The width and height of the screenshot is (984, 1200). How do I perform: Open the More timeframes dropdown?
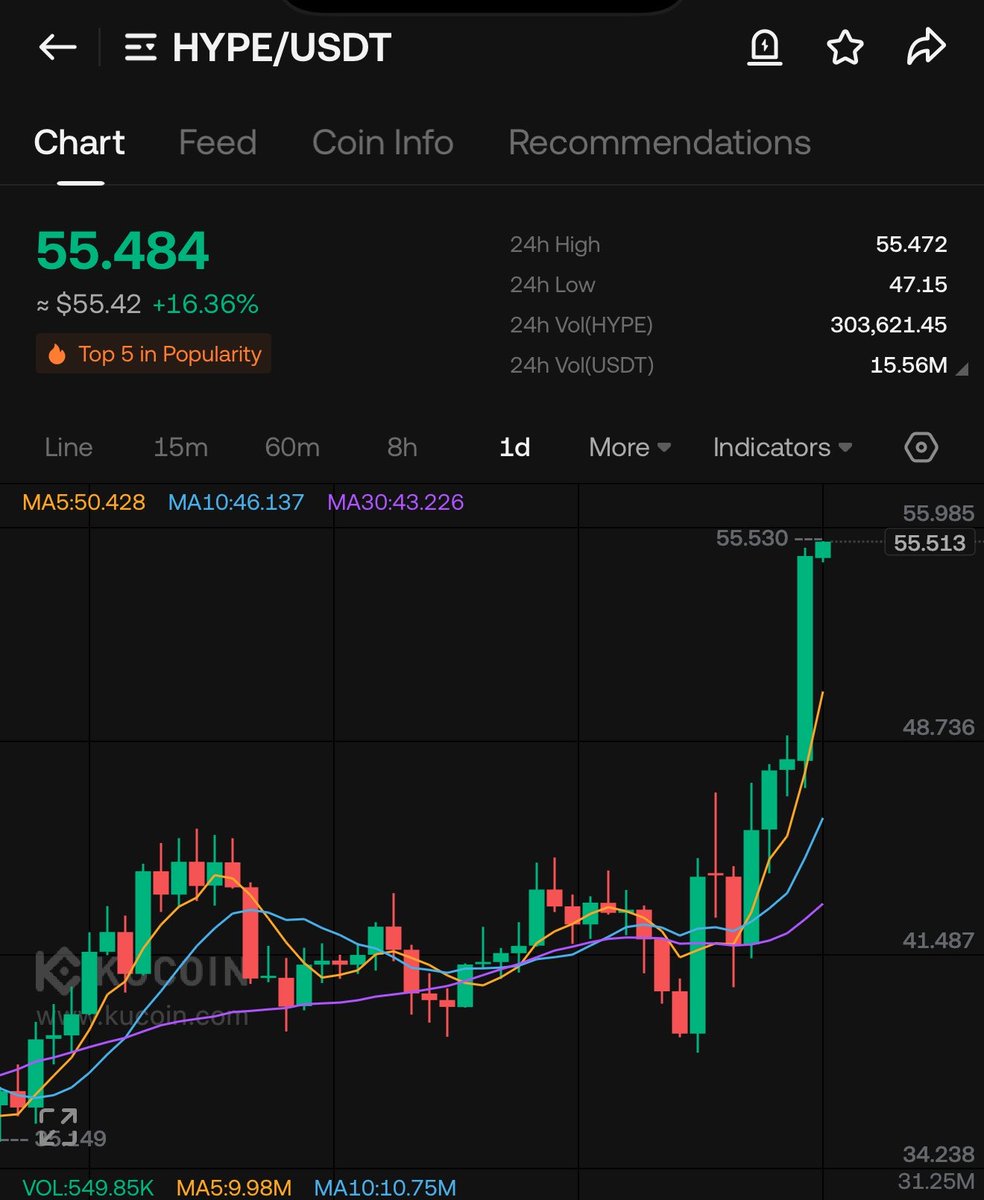(x=629, y=447)
